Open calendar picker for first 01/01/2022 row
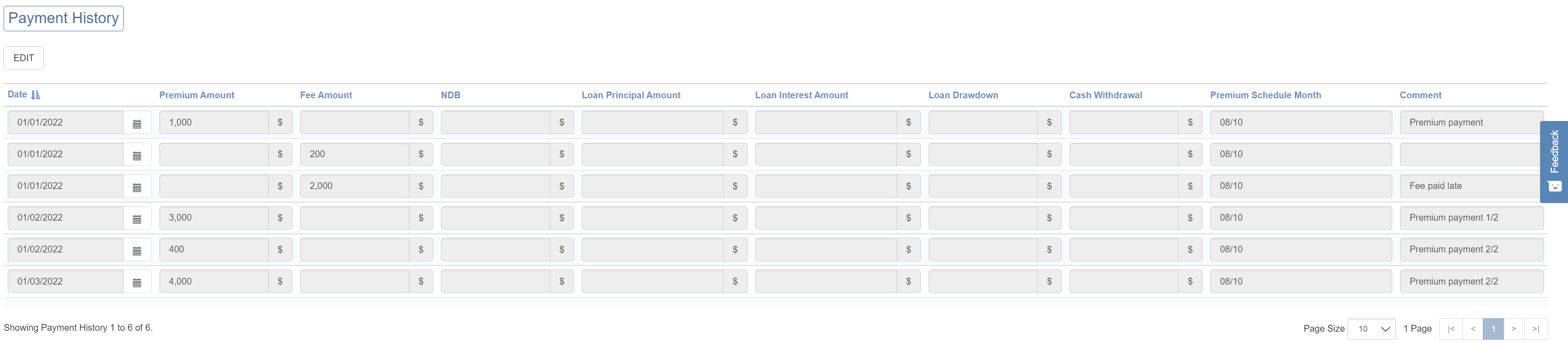This screenshot has width=1568, height=343. tap(137, 123)
